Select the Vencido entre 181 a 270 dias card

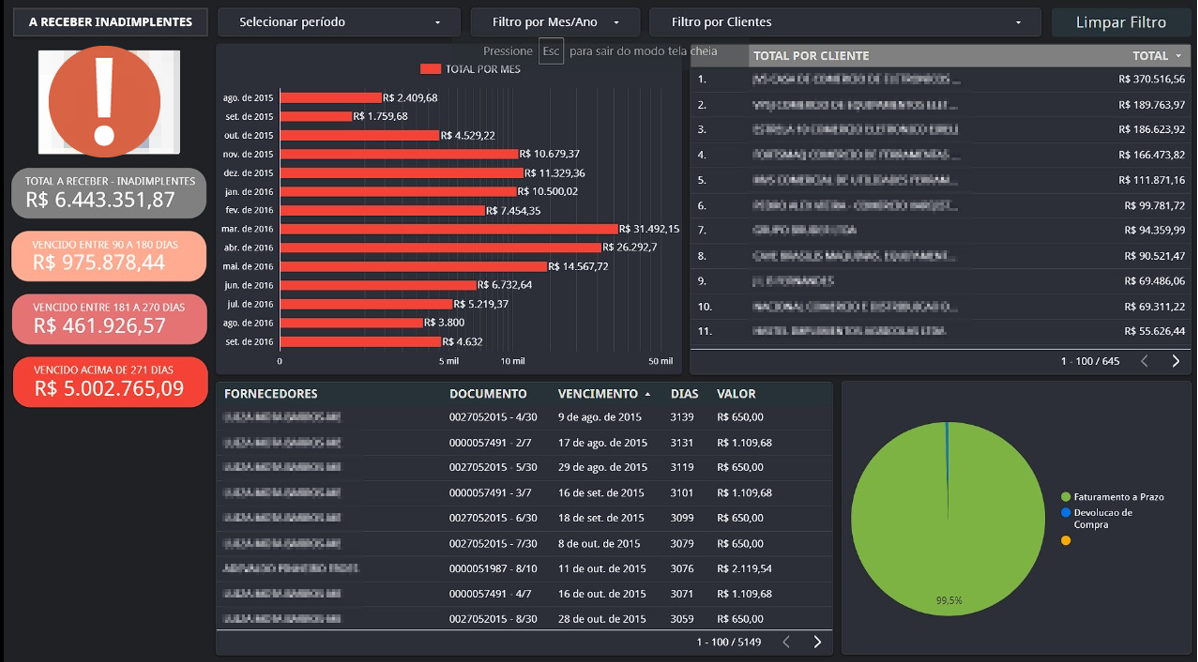(109, 319)
